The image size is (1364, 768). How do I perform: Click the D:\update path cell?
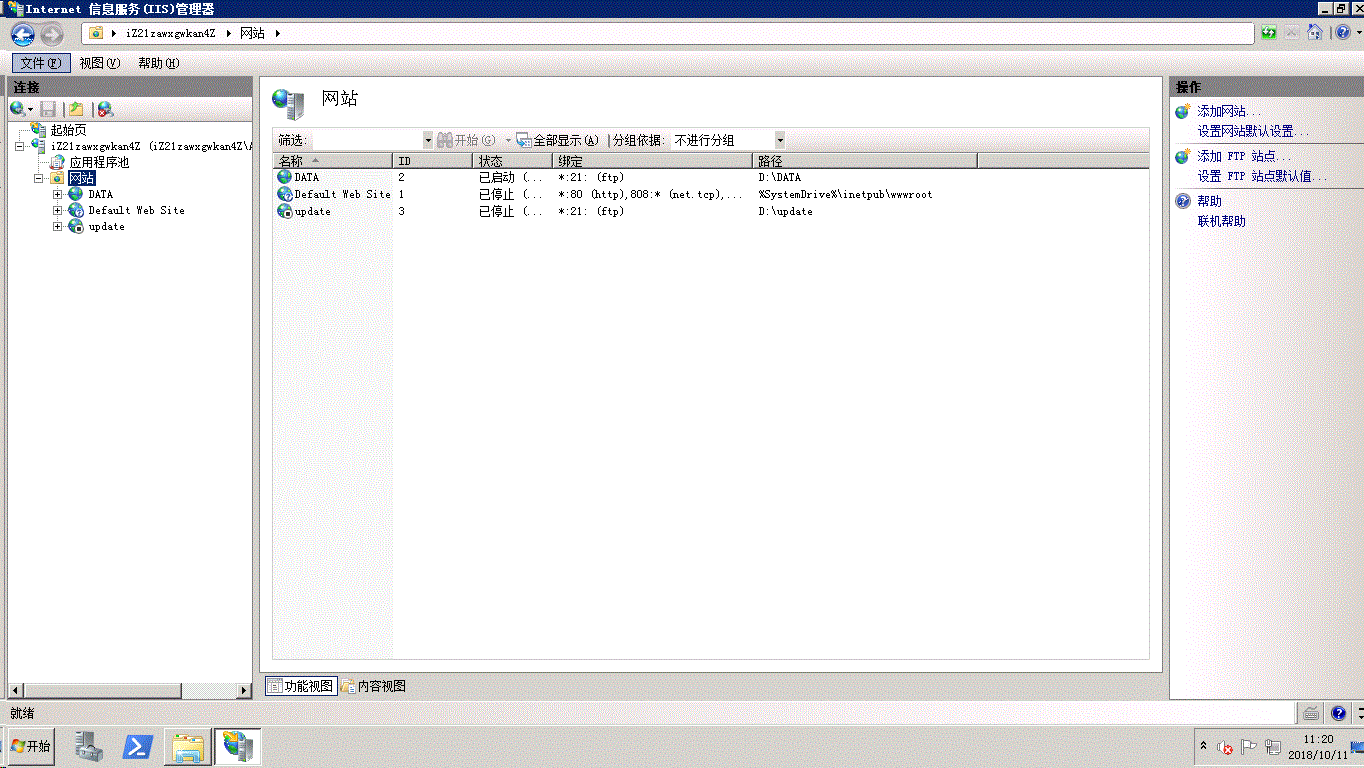tap(785, 211)
